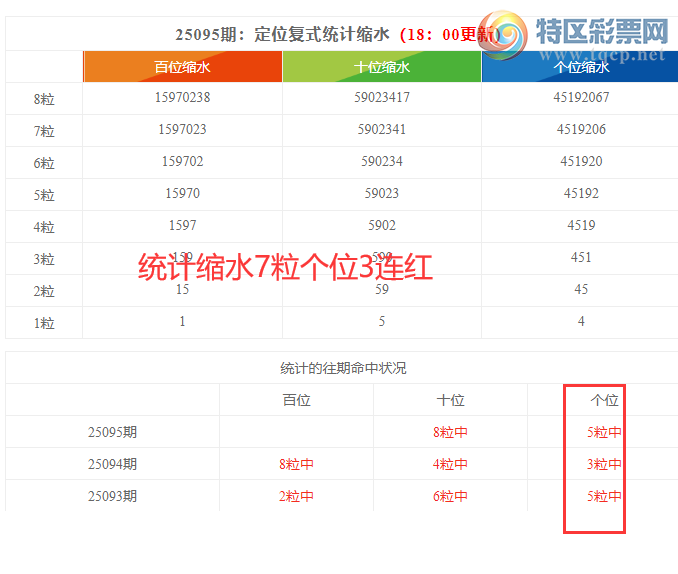Select the value 59023417
Image resolution: width=678 pixels, height=574 pixels.
[382, 97]
